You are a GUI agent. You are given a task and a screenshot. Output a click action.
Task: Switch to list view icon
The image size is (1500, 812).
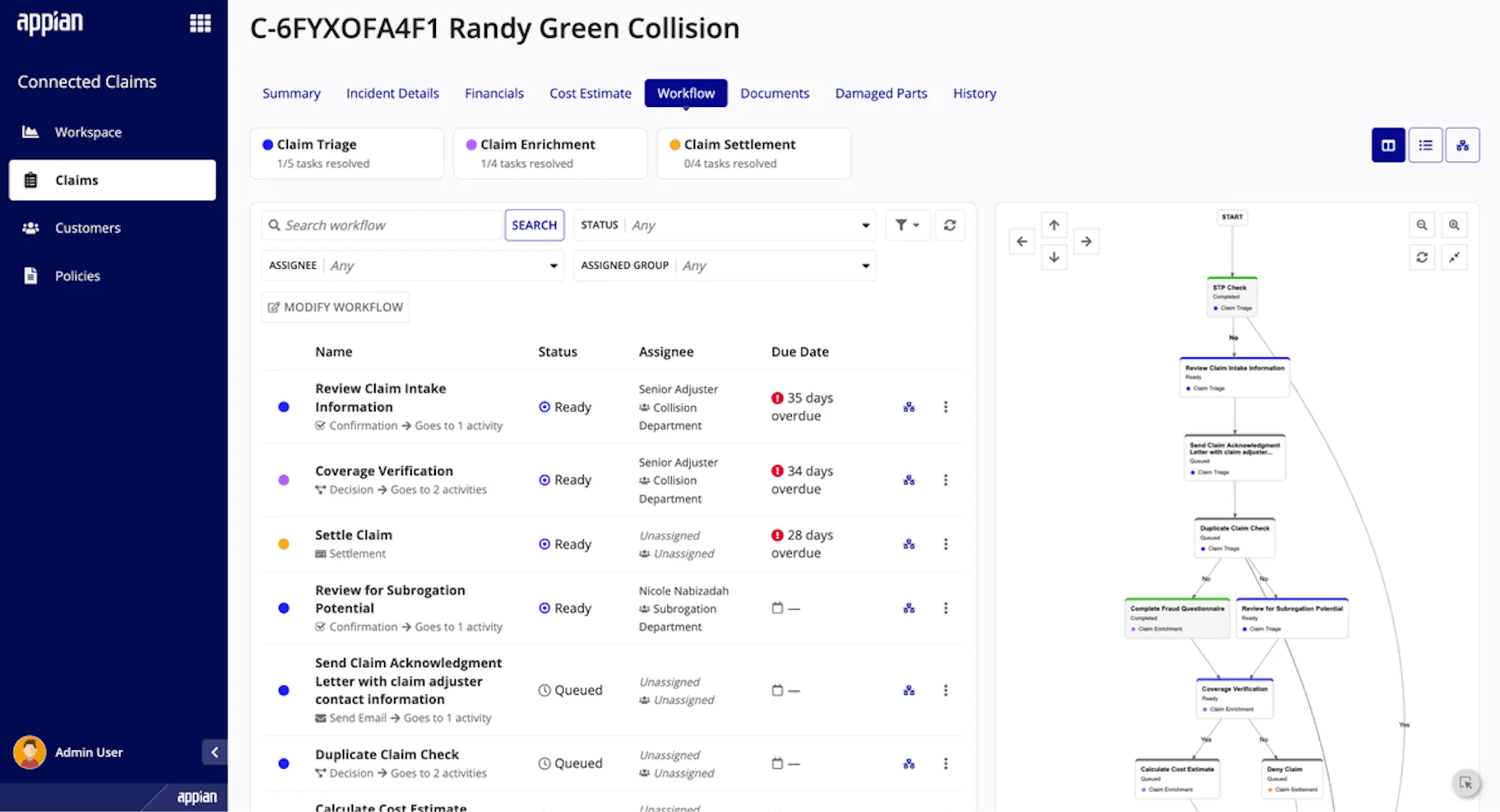tap(1425, 145)
